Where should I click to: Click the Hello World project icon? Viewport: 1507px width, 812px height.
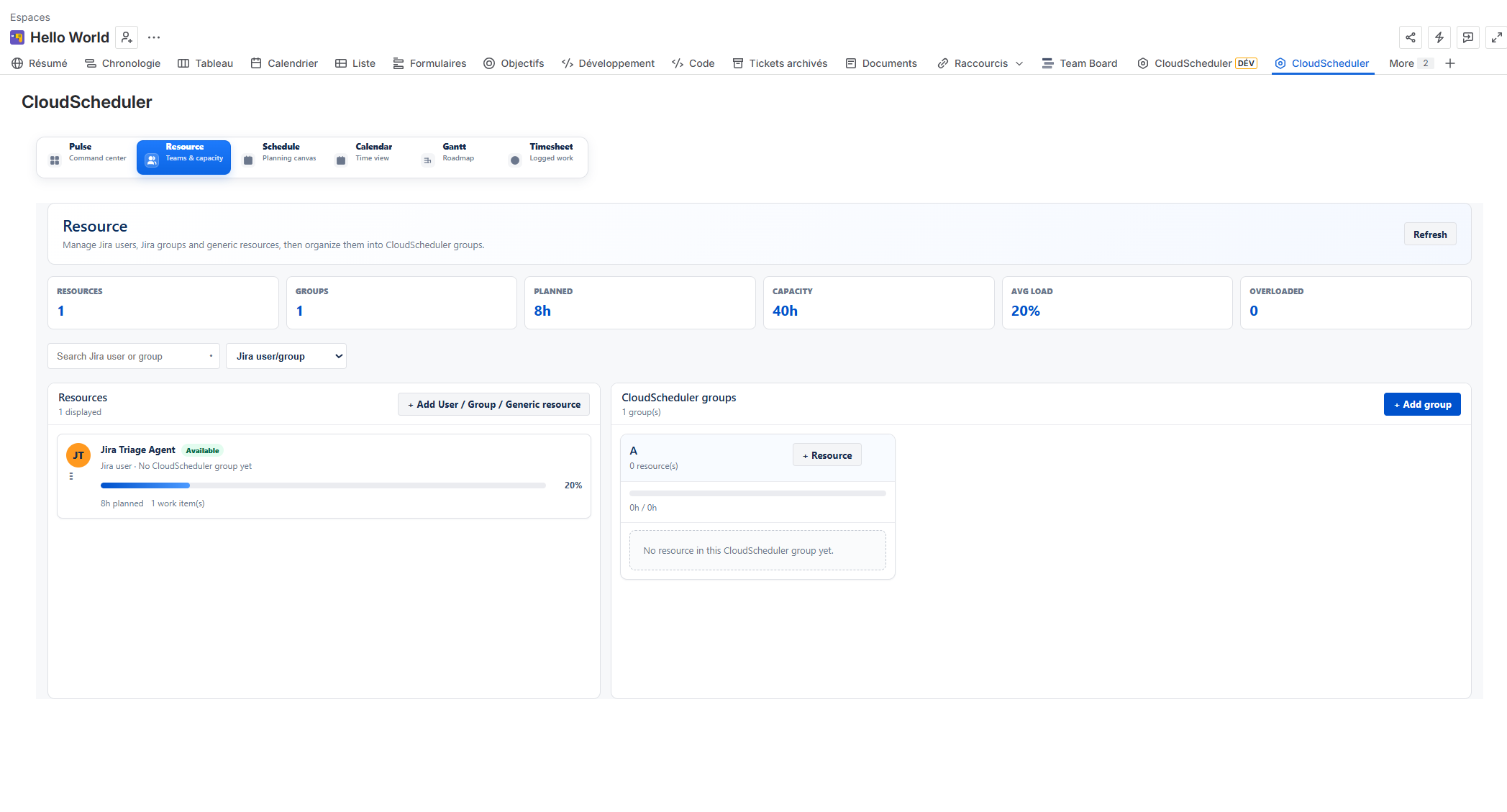(x=17, y=37)
